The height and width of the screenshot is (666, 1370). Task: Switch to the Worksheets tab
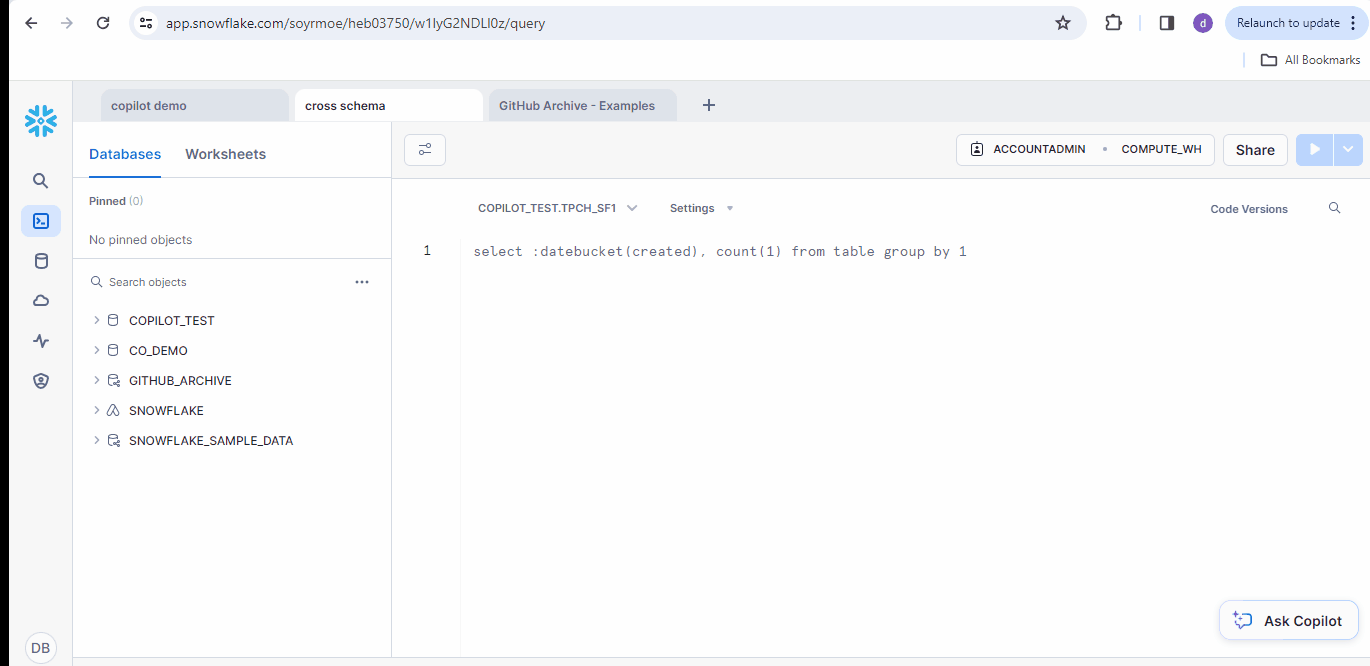point(225,155)
